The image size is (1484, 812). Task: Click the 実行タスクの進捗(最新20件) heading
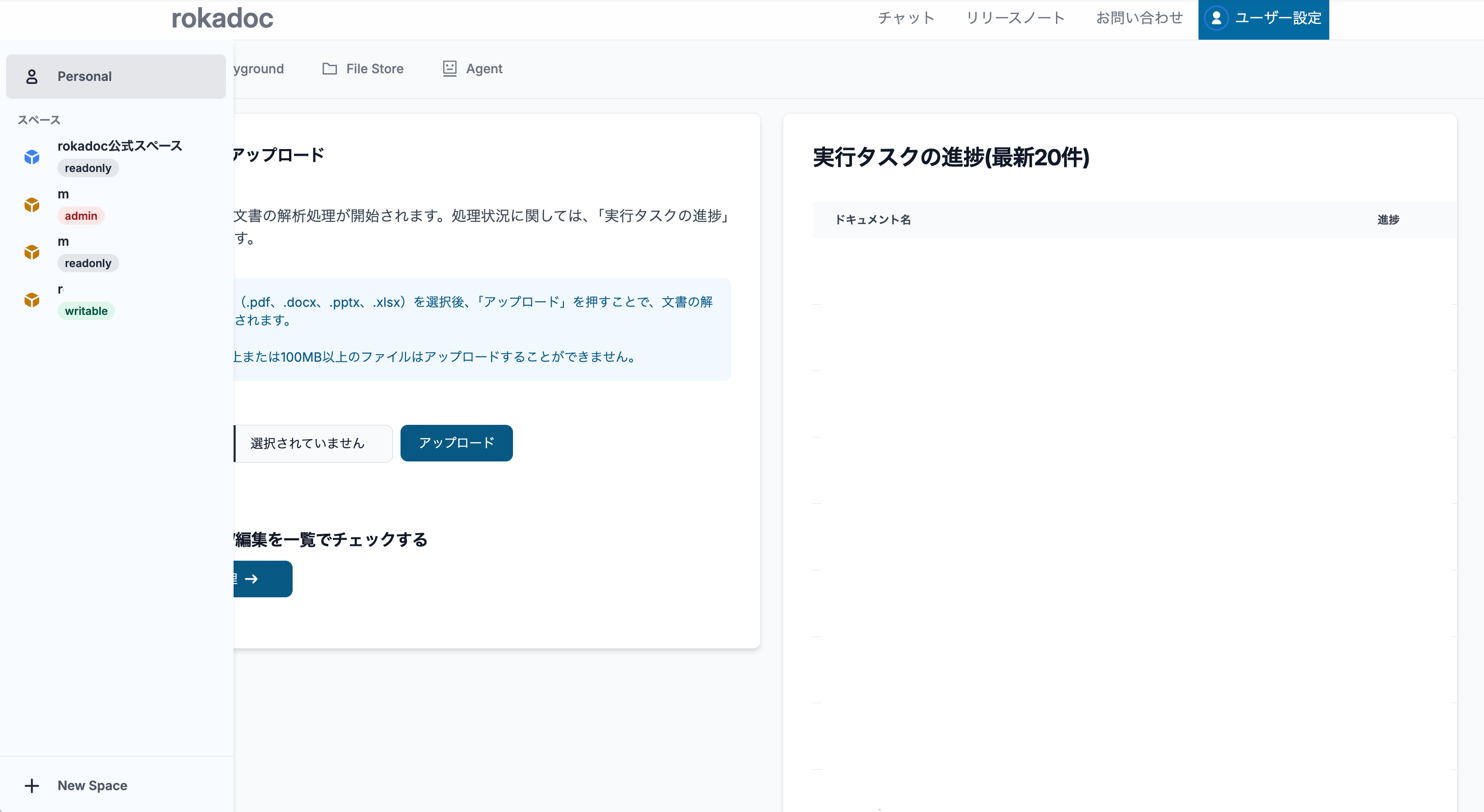[951, 157]
